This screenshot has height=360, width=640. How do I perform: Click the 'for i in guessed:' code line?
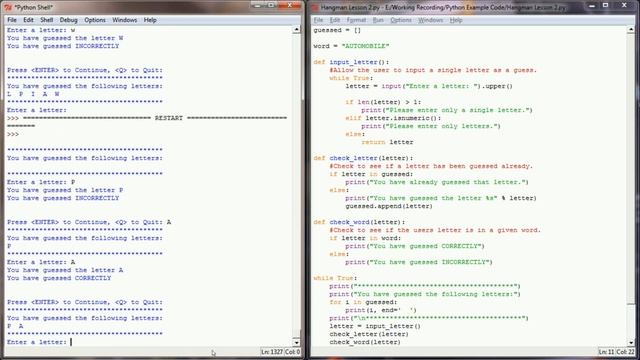pyautogui.click(x=363, y=302)
